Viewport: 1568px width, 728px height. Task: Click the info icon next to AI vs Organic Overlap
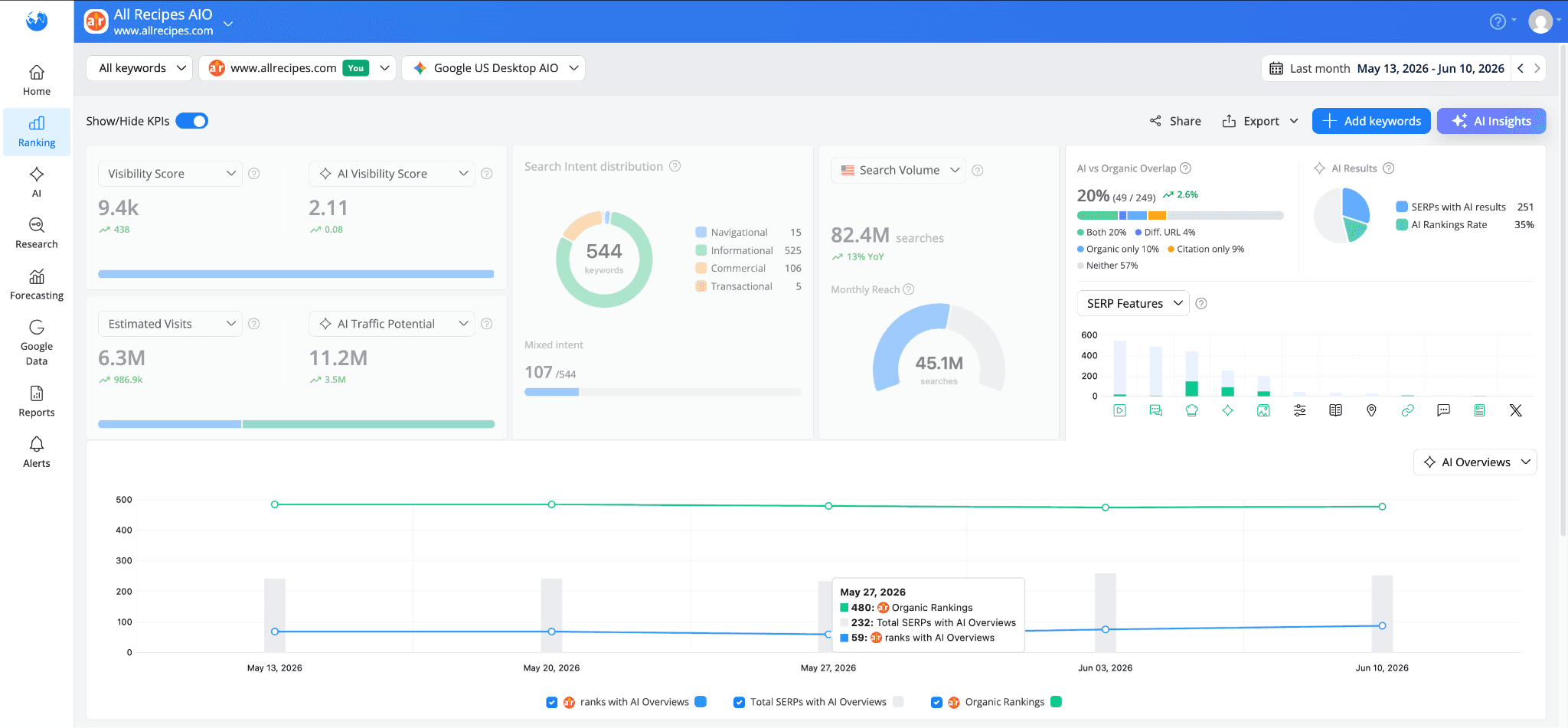1185,168
